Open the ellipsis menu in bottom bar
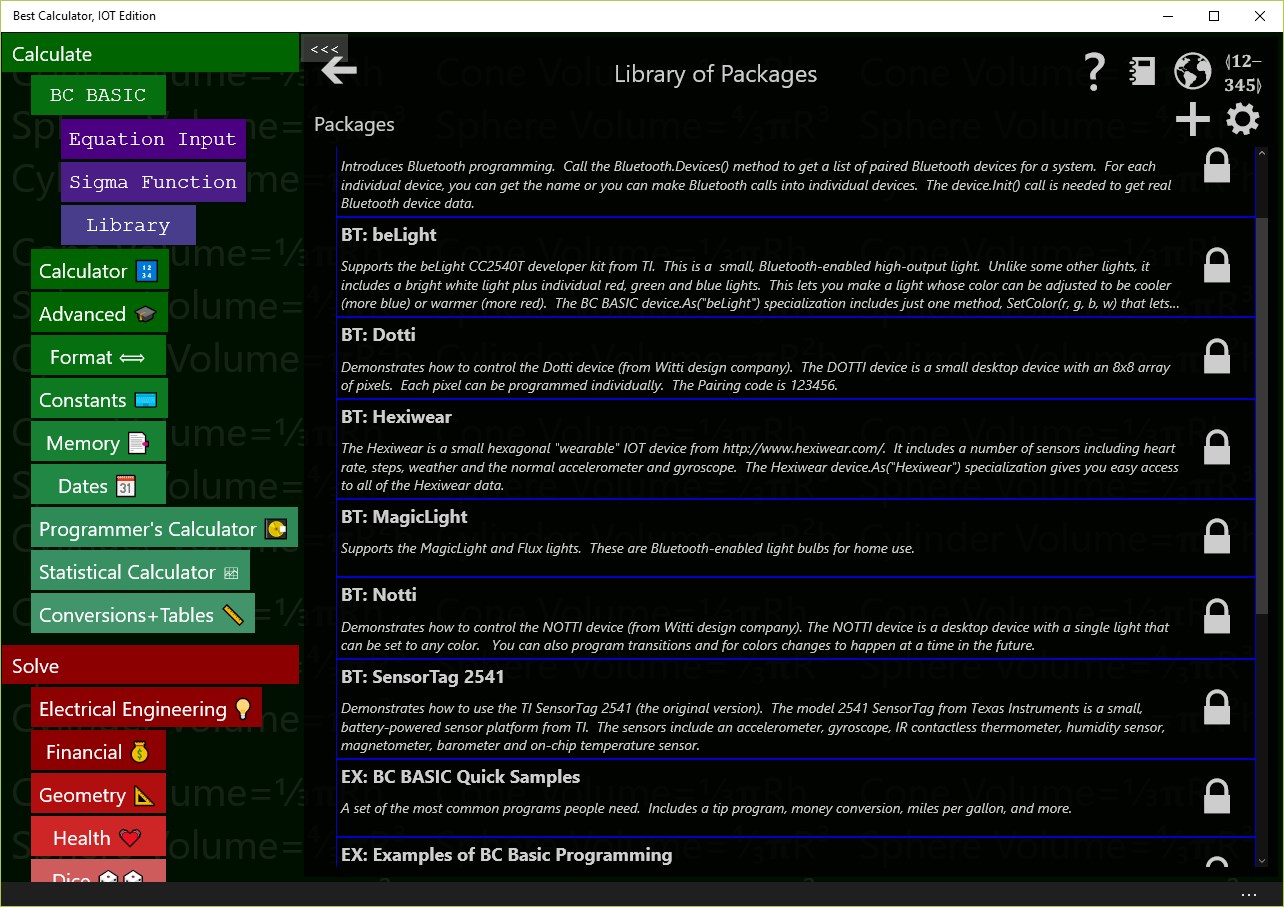 coord(1248,894)
